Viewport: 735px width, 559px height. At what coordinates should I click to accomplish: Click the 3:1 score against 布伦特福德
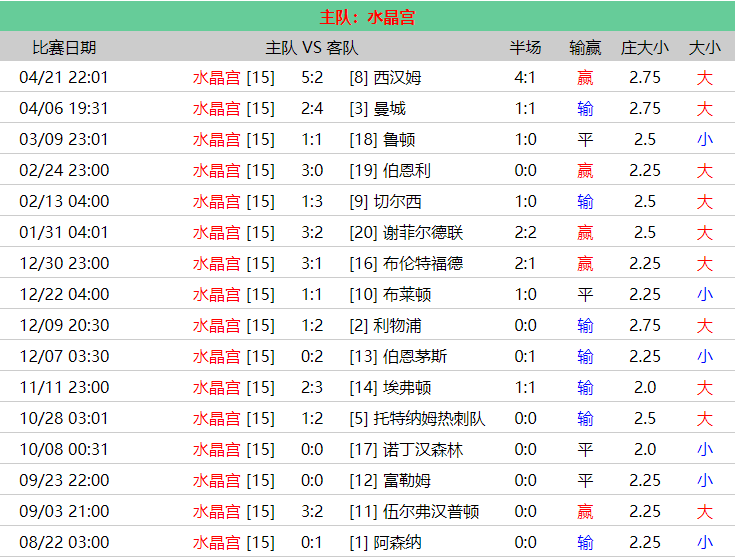(x=312, y=263)
